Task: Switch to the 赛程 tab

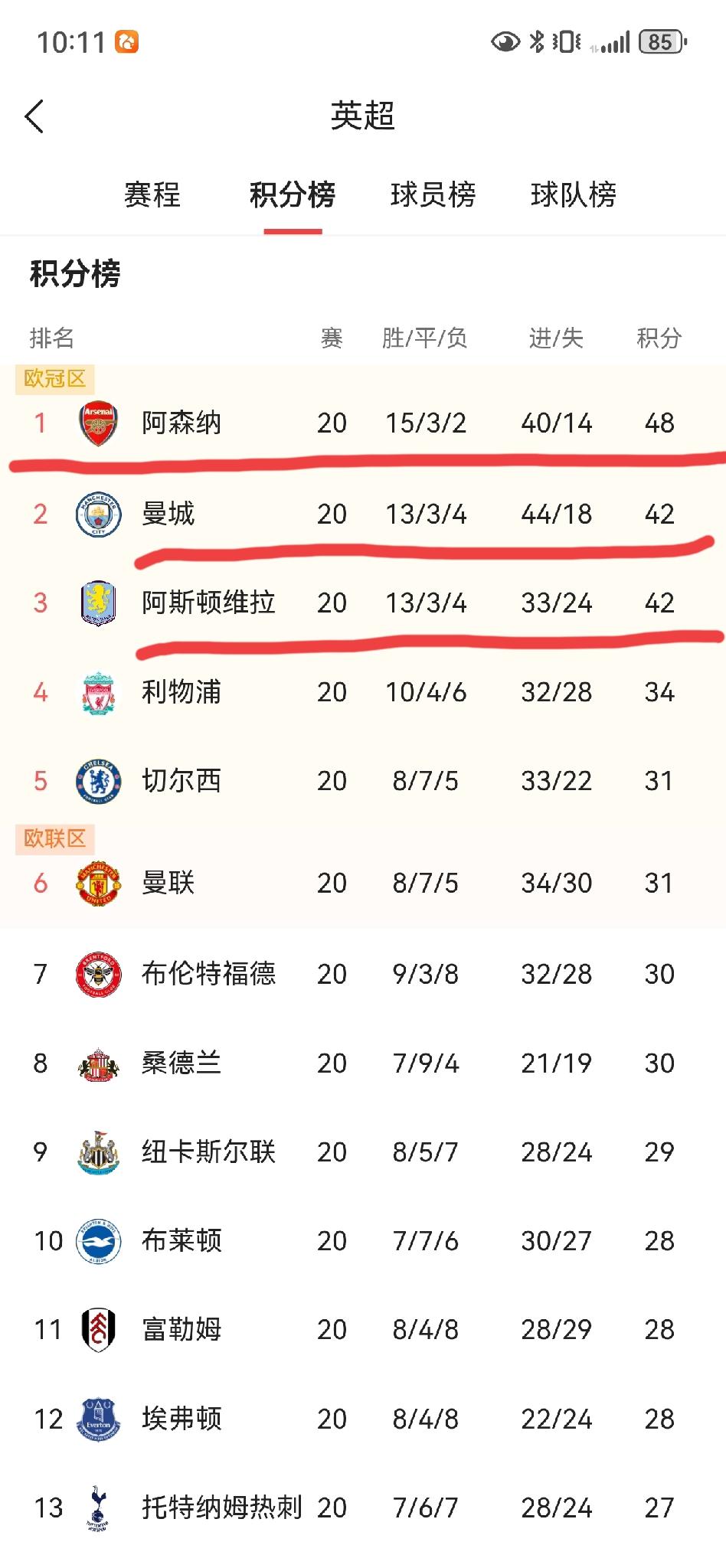Action: (x=152, y=194)
